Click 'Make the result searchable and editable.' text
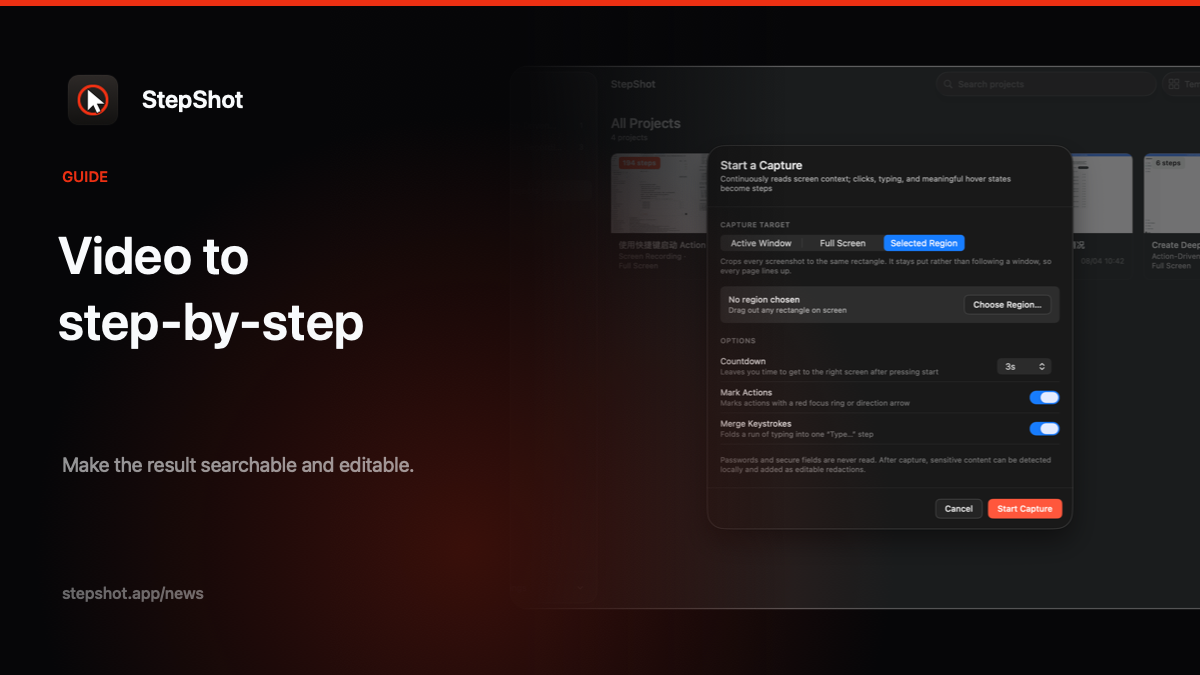The width and height of the screenshot is (1200, 675). pos(238,465)
